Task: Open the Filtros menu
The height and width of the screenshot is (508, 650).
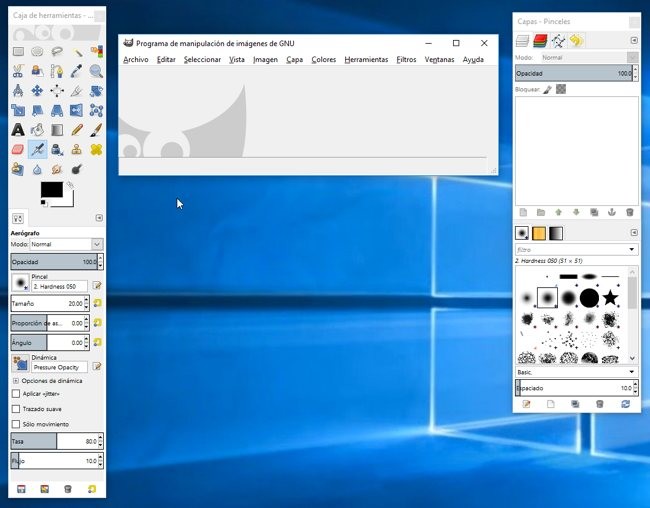Action: [406, 60]
